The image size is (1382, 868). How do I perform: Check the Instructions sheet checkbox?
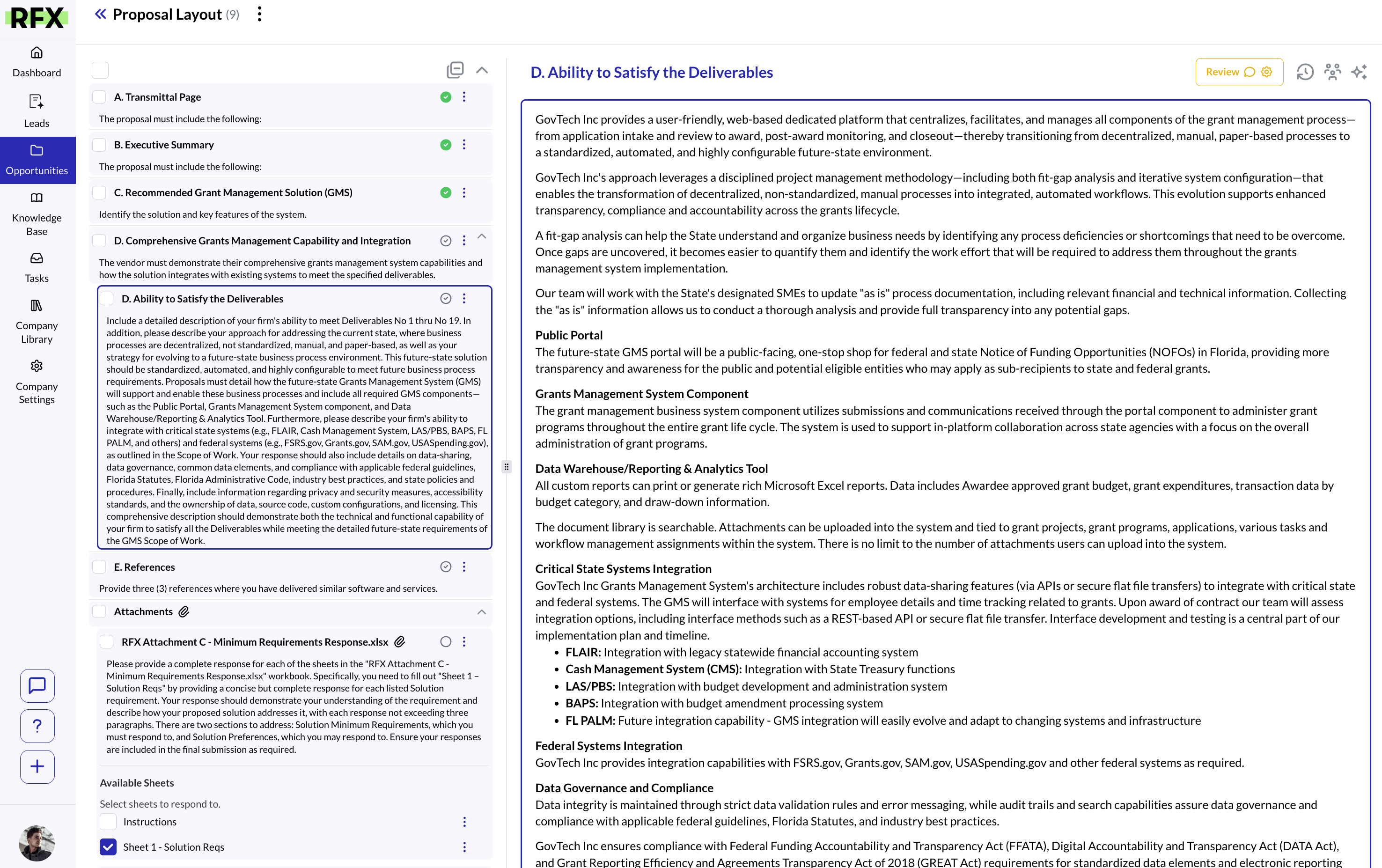tap(108, 822)
